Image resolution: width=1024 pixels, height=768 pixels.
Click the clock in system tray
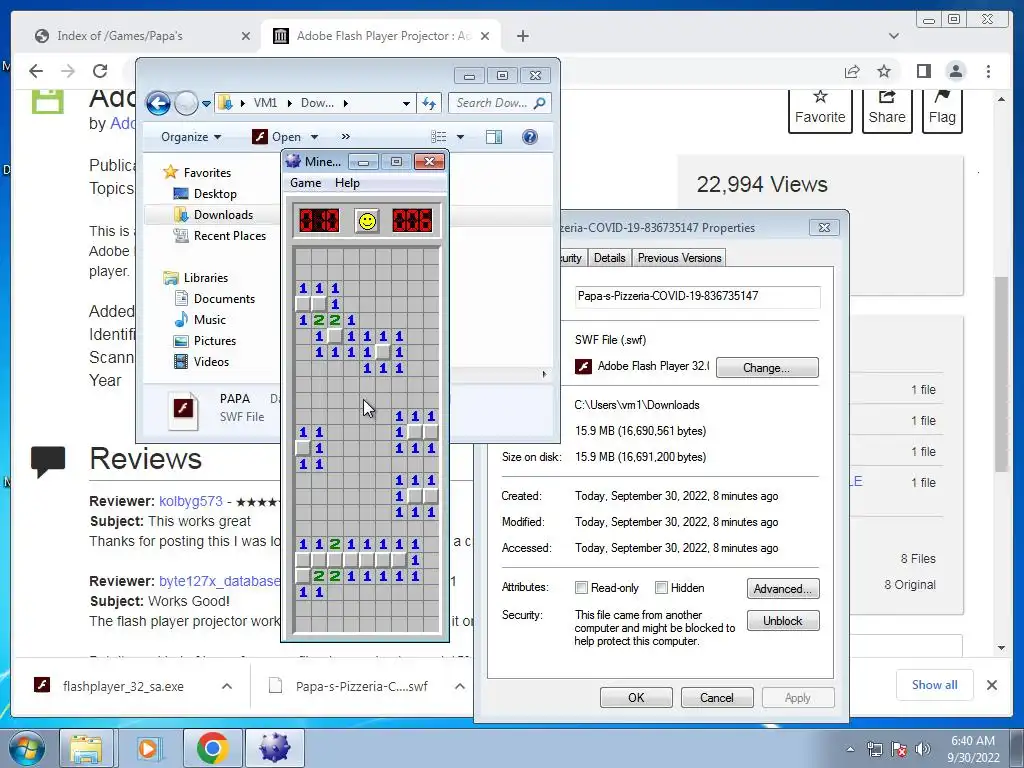[x=973, y=749]
